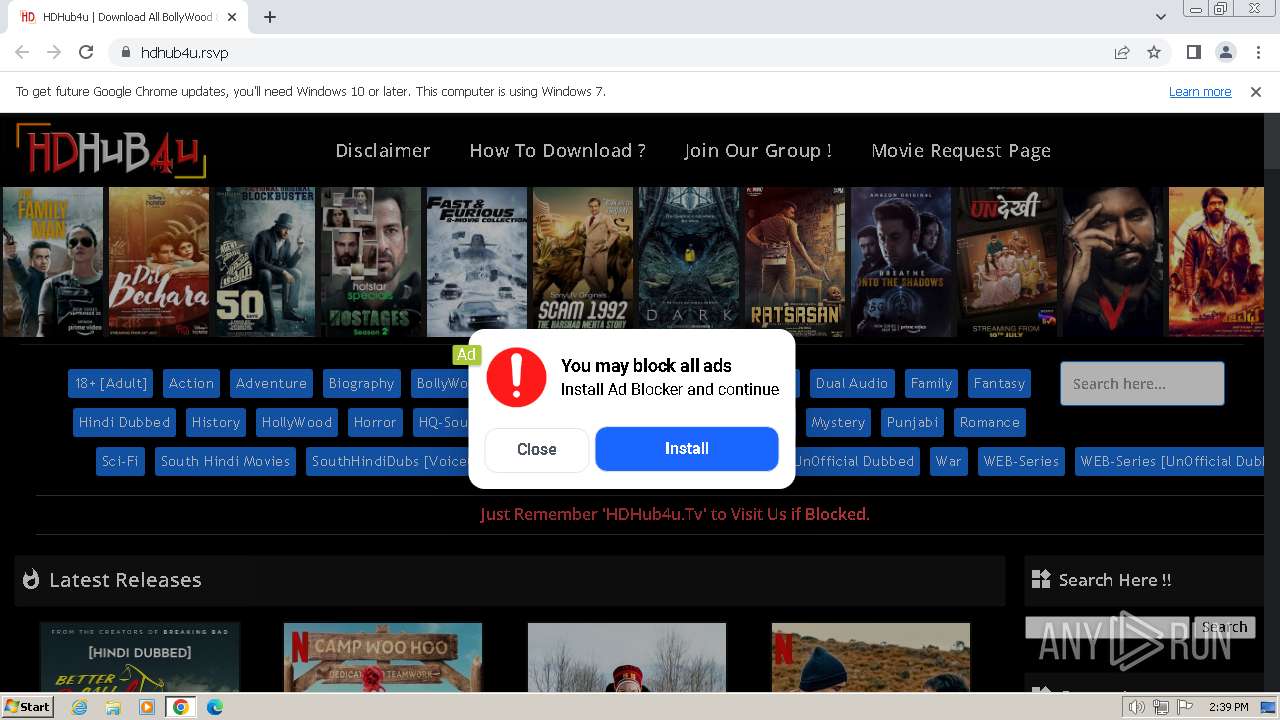Click the Search here... input field
Viewport: 1280px width, 720px height.
coord(1142,384)
